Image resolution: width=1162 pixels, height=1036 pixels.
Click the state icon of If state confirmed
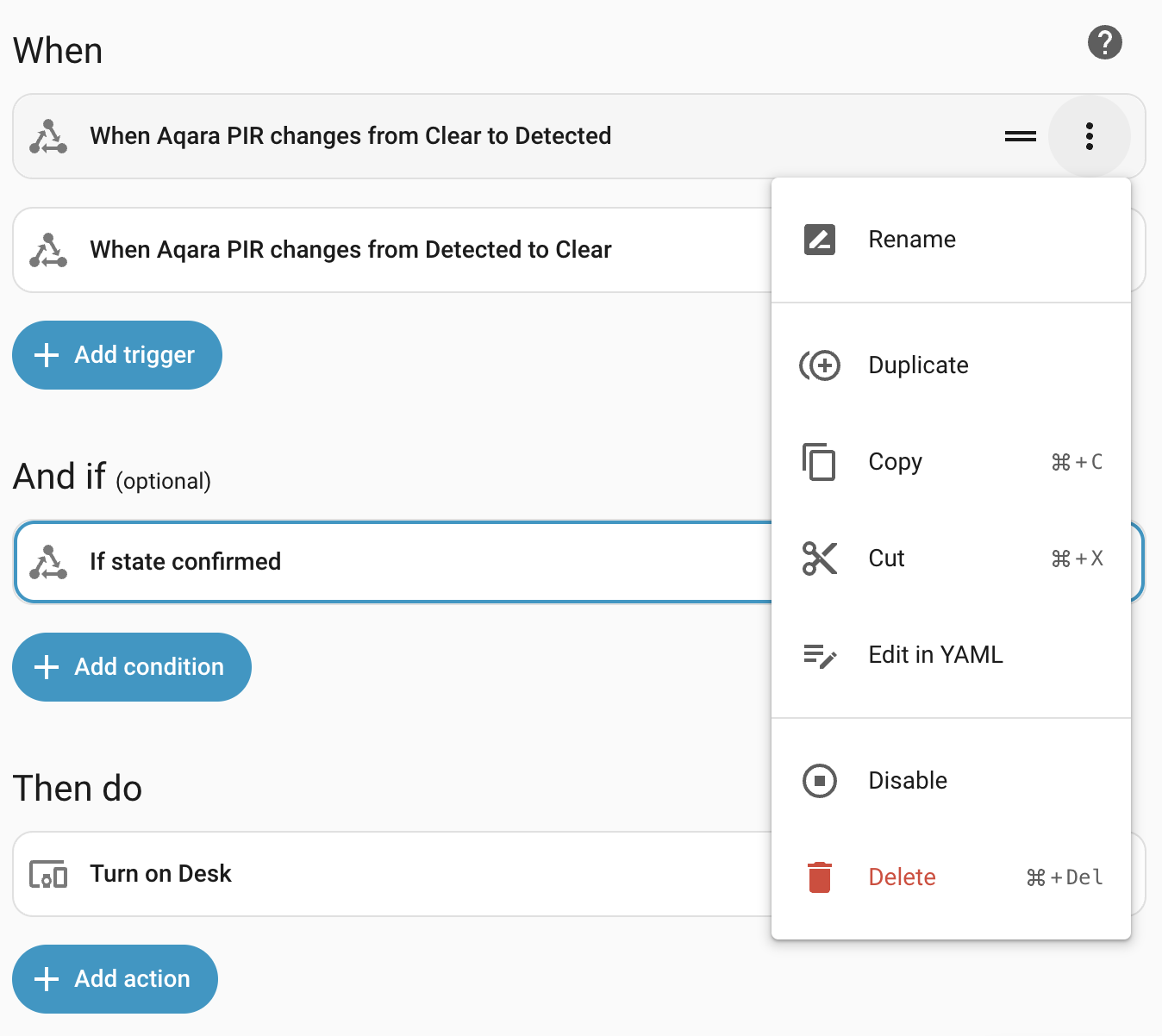(x=48, y=562)
